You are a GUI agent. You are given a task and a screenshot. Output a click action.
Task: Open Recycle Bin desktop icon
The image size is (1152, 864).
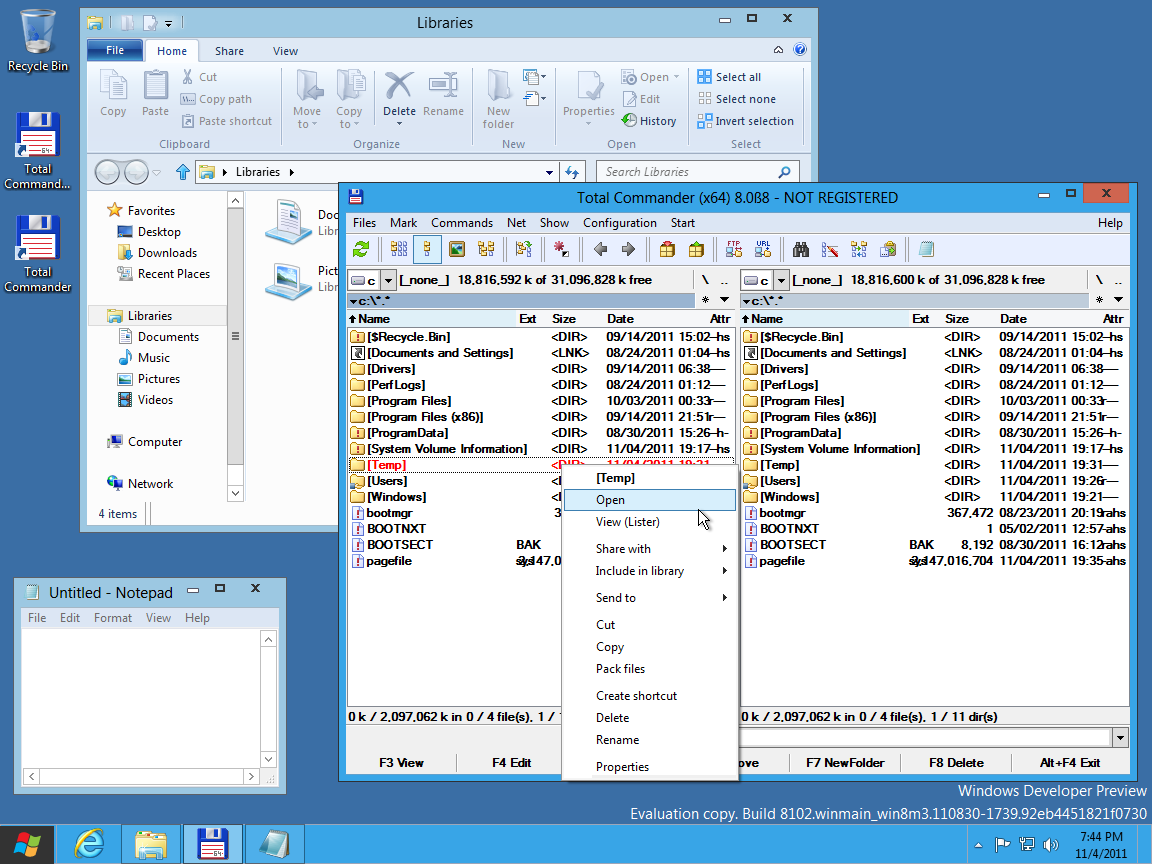tap(37, 40)
